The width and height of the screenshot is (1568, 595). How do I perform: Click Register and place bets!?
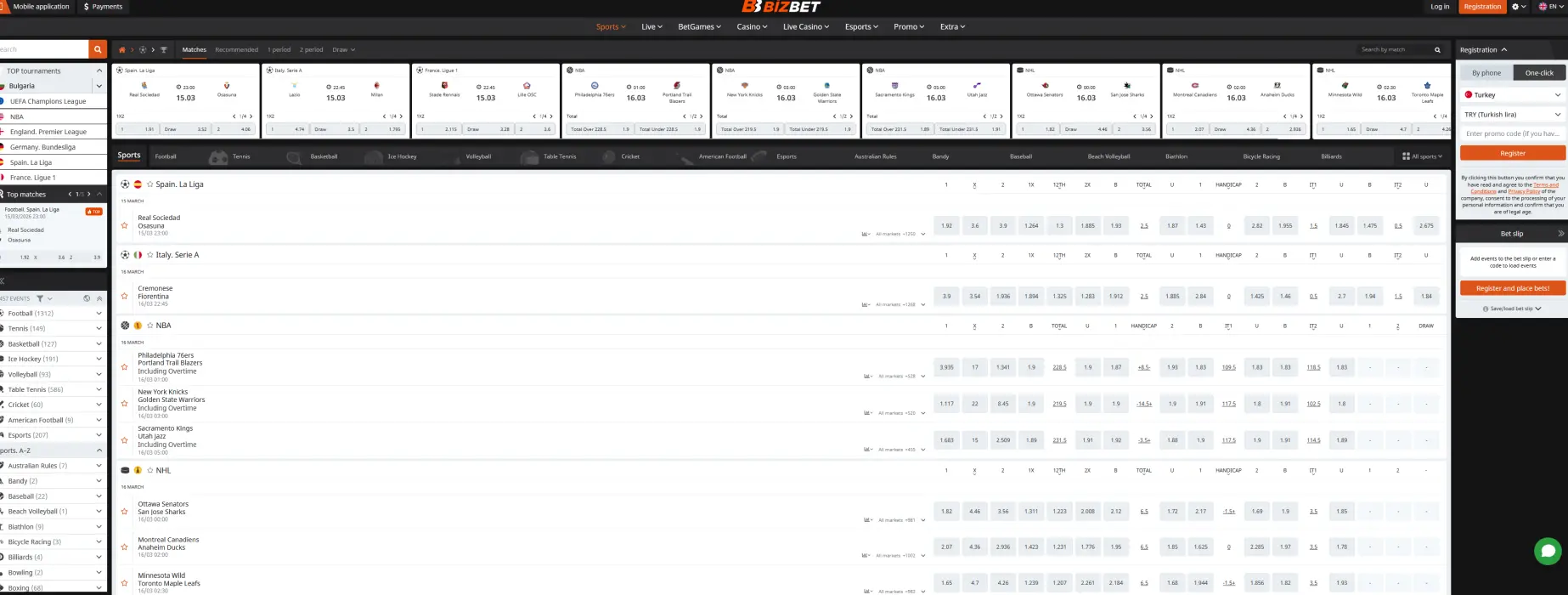(1513, 288)
